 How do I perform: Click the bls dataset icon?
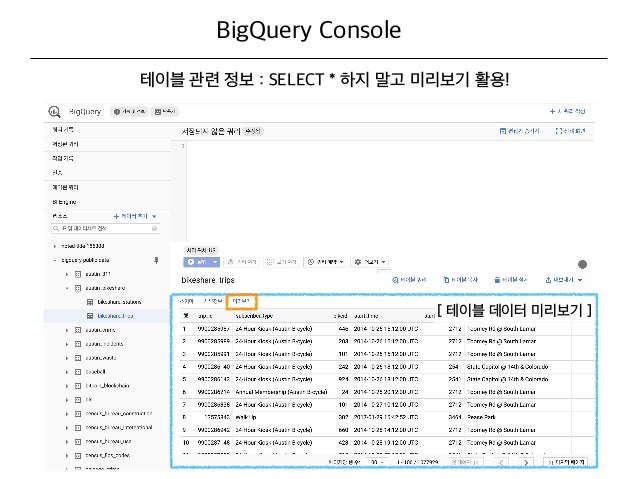tap(78, 400)
